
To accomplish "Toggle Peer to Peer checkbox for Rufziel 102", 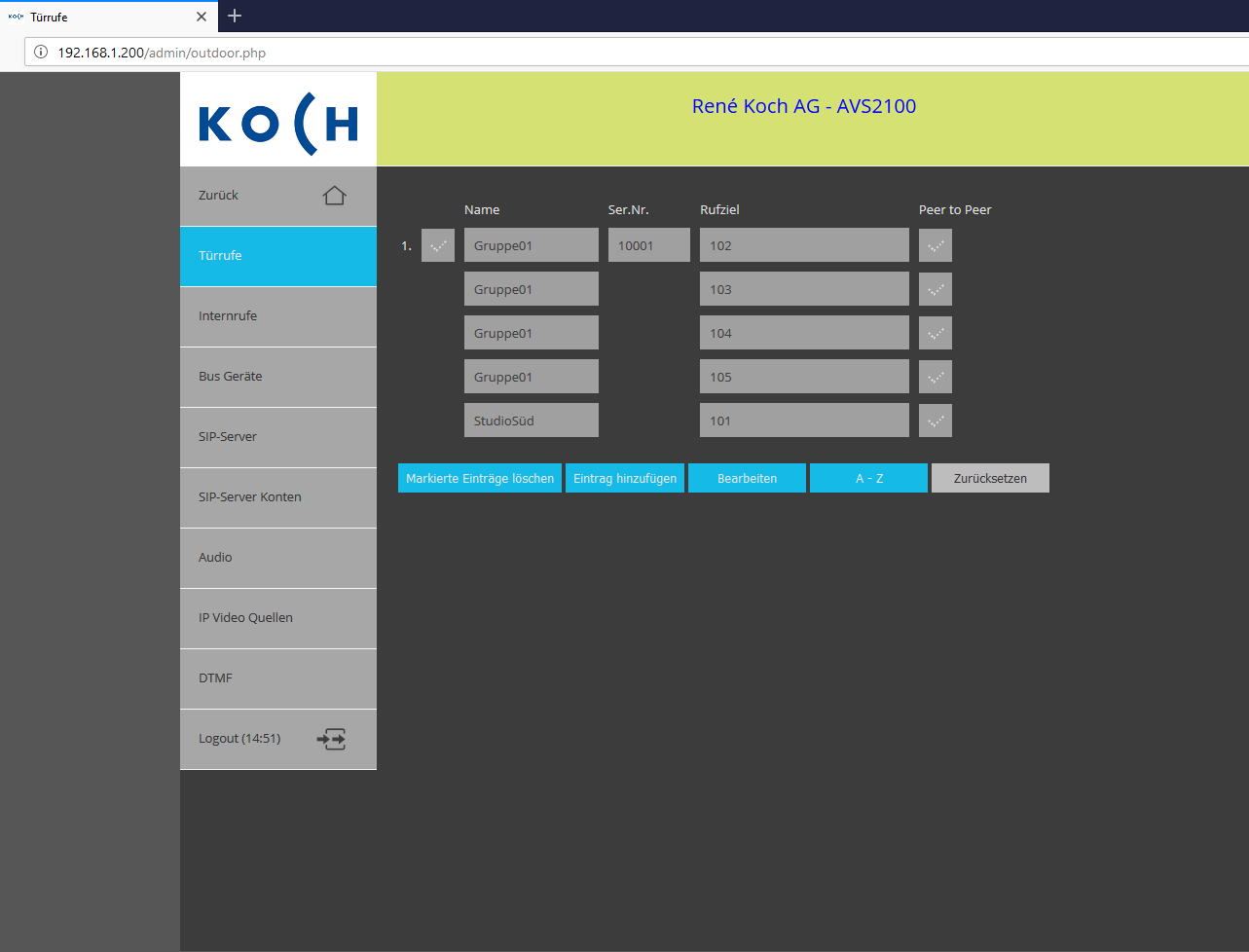I will pyautogui.click(x=936, y=245).
